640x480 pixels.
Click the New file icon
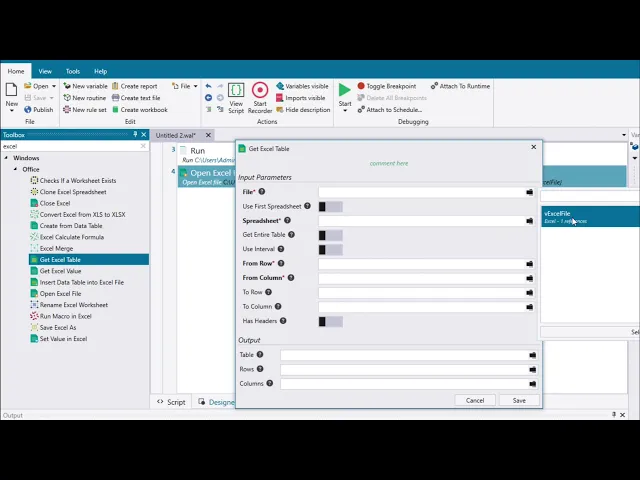11,90
